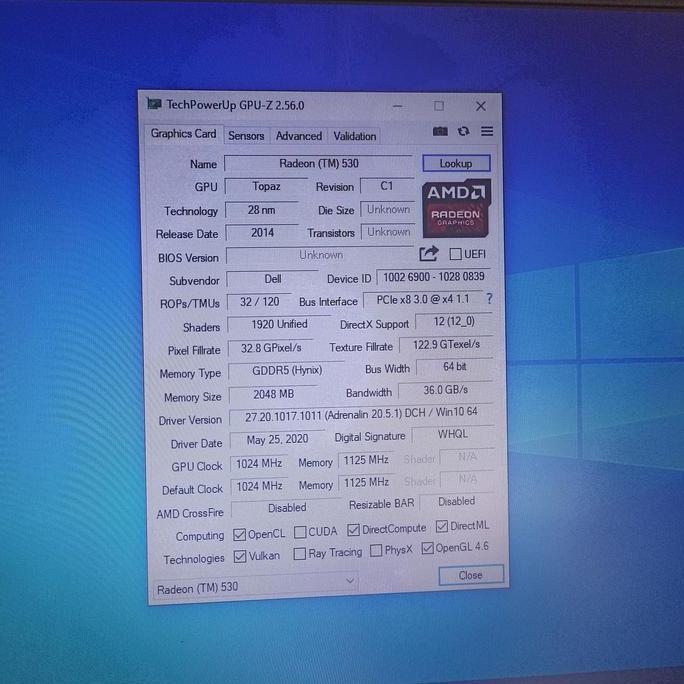Click the Technology field 28 nm
The image size is (684, 684).
click(262, 210)
